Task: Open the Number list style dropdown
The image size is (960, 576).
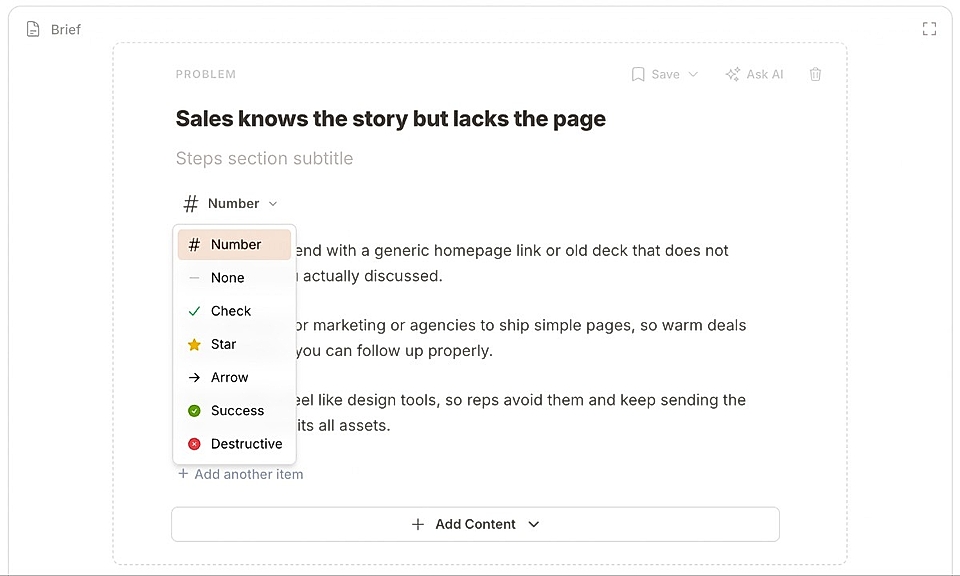Action: [230, 203]
